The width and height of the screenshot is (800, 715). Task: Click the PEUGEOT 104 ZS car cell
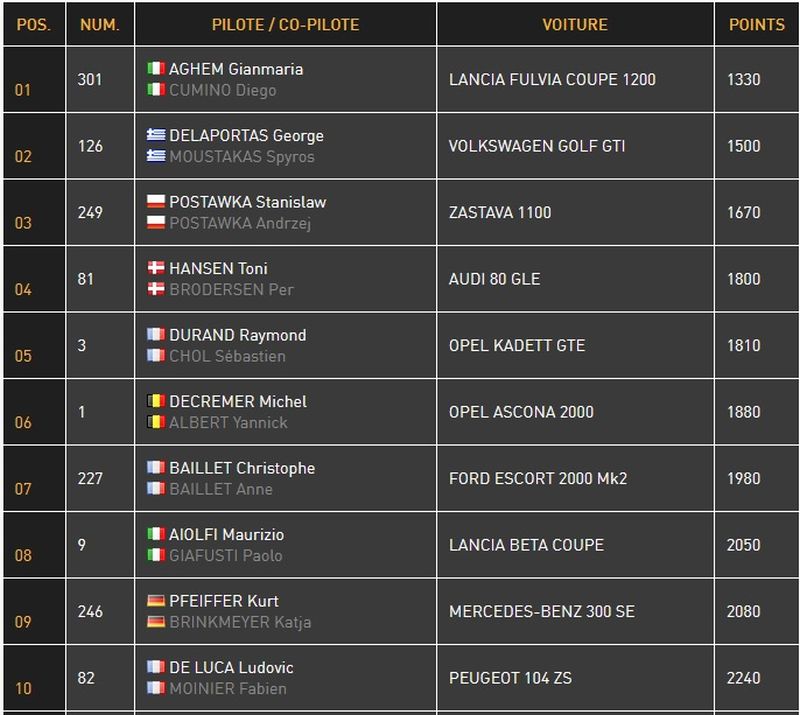(510, 678)
